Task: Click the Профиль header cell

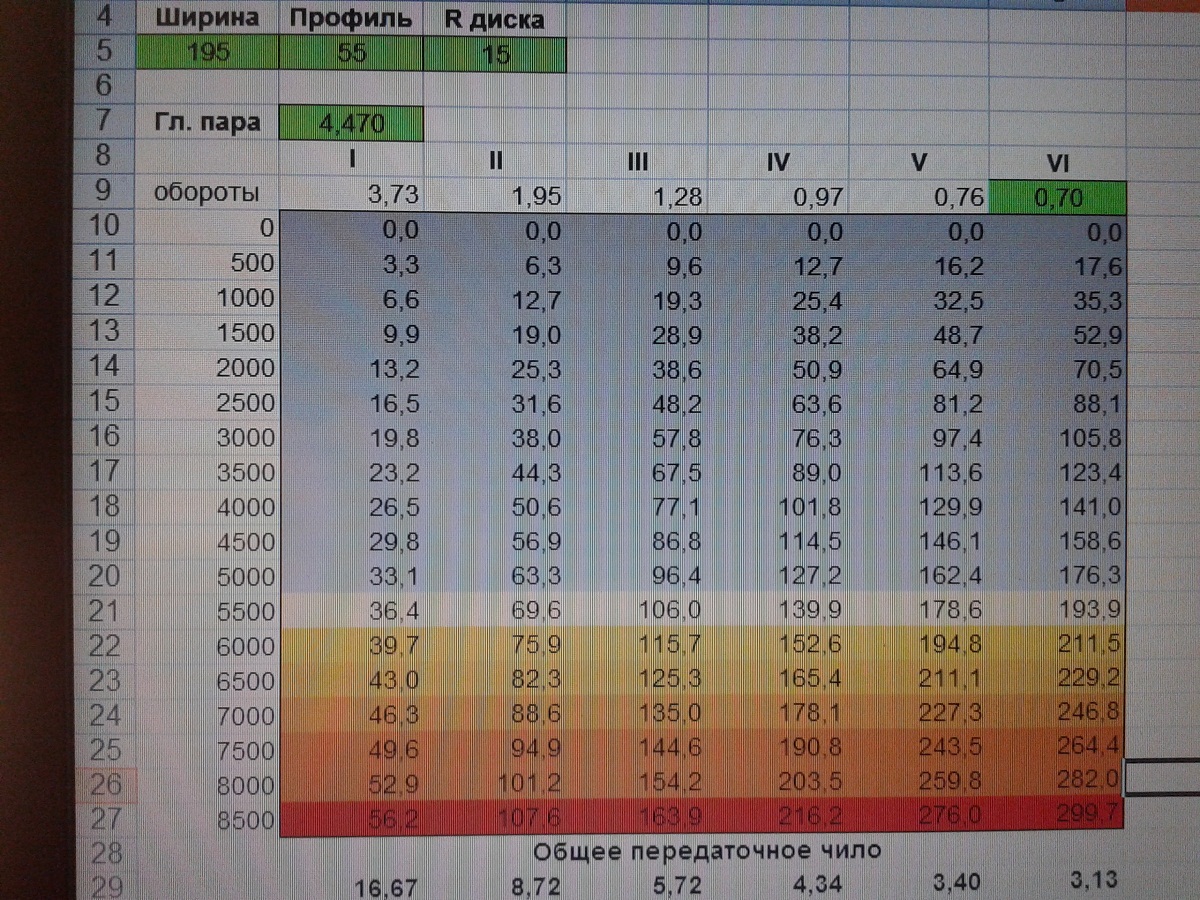Action: (x=352, y=18)
